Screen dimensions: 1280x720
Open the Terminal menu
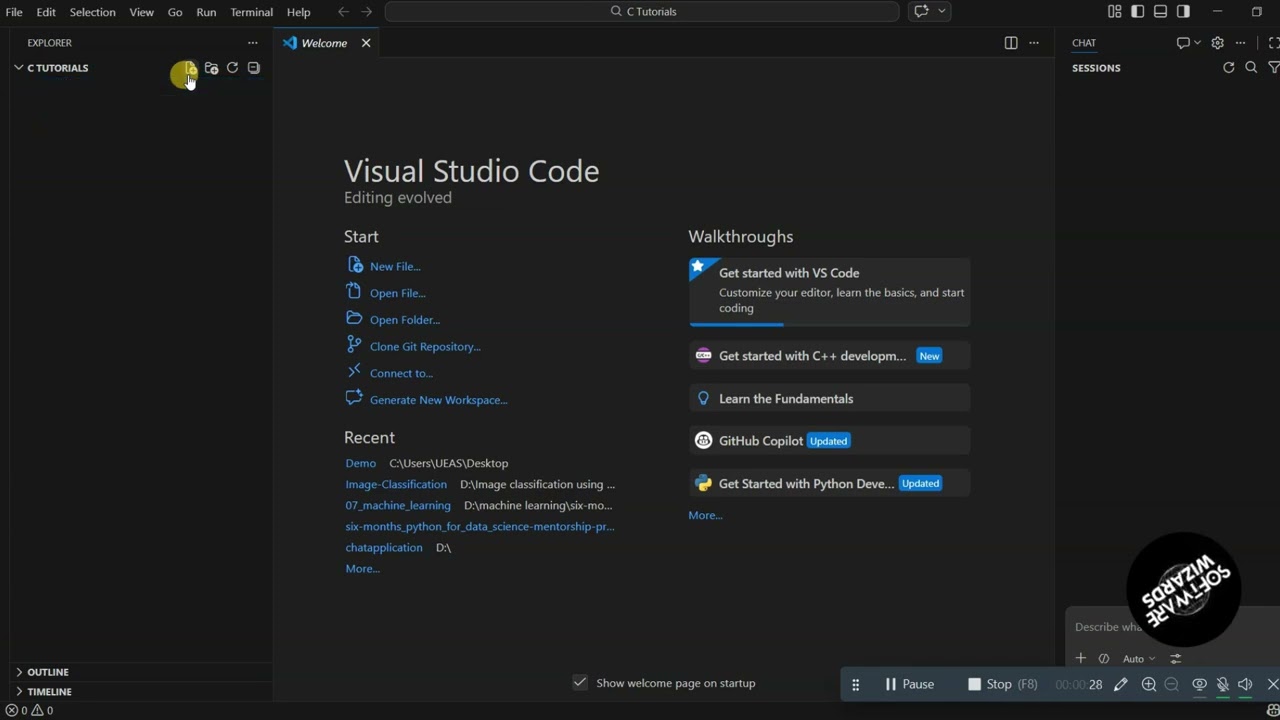(x=251, y=12)
